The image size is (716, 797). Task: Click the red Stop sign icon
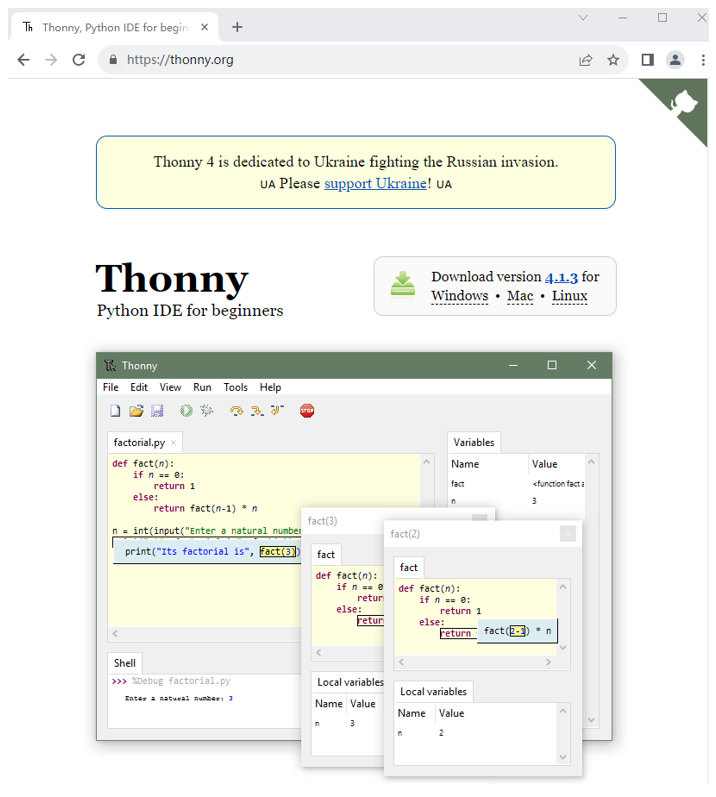(307, 411)
